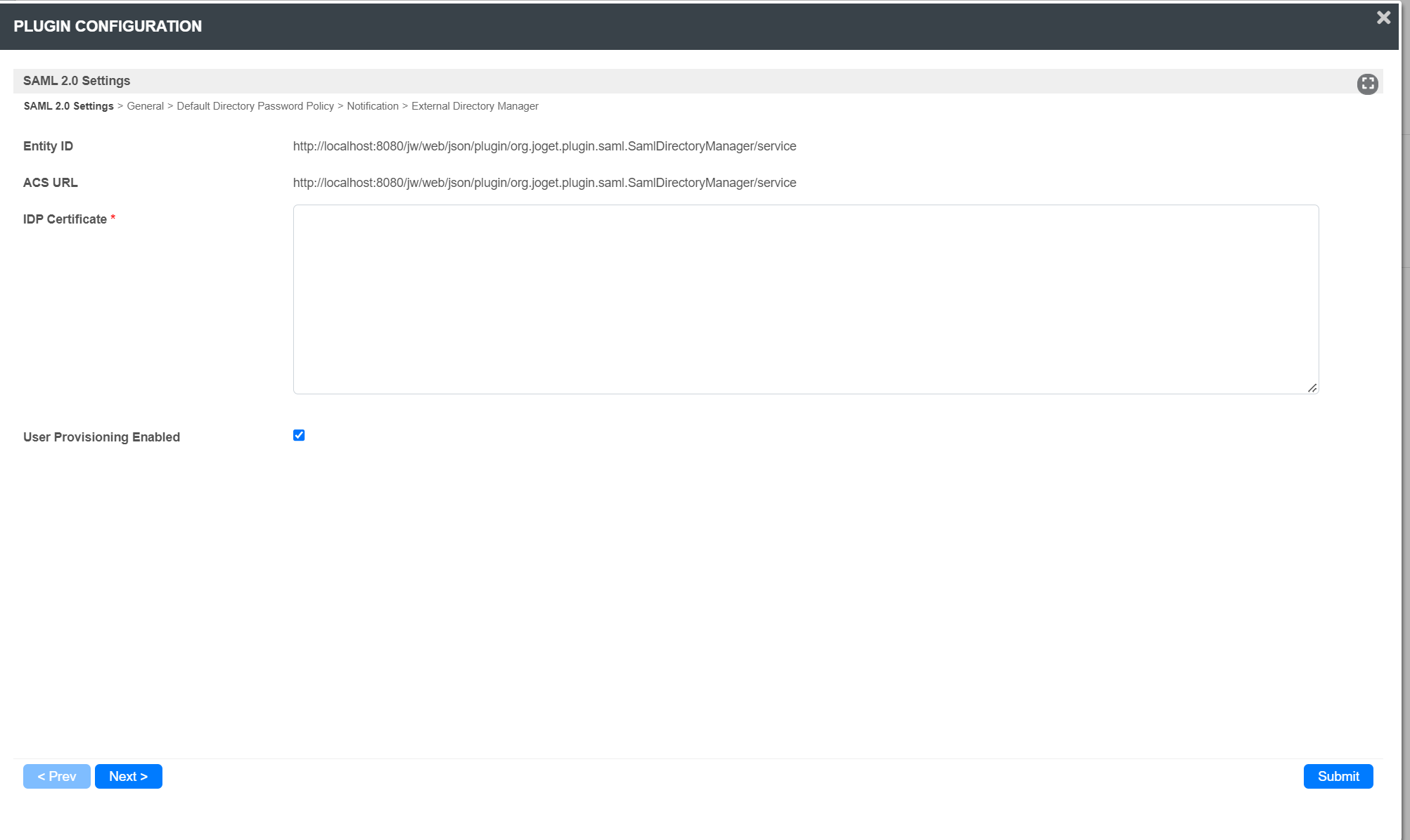
Task: Focus the IDP Certificate text area
Action: (805, 299)
